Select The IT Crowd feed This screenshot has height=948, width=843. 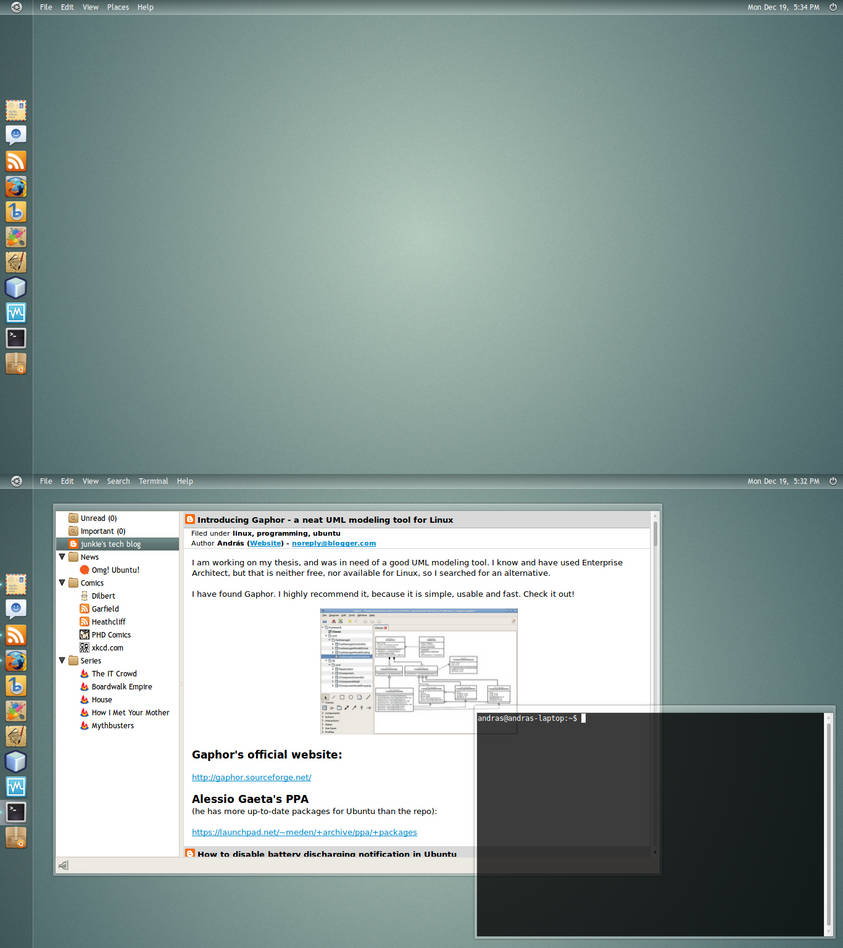(114, 674)
